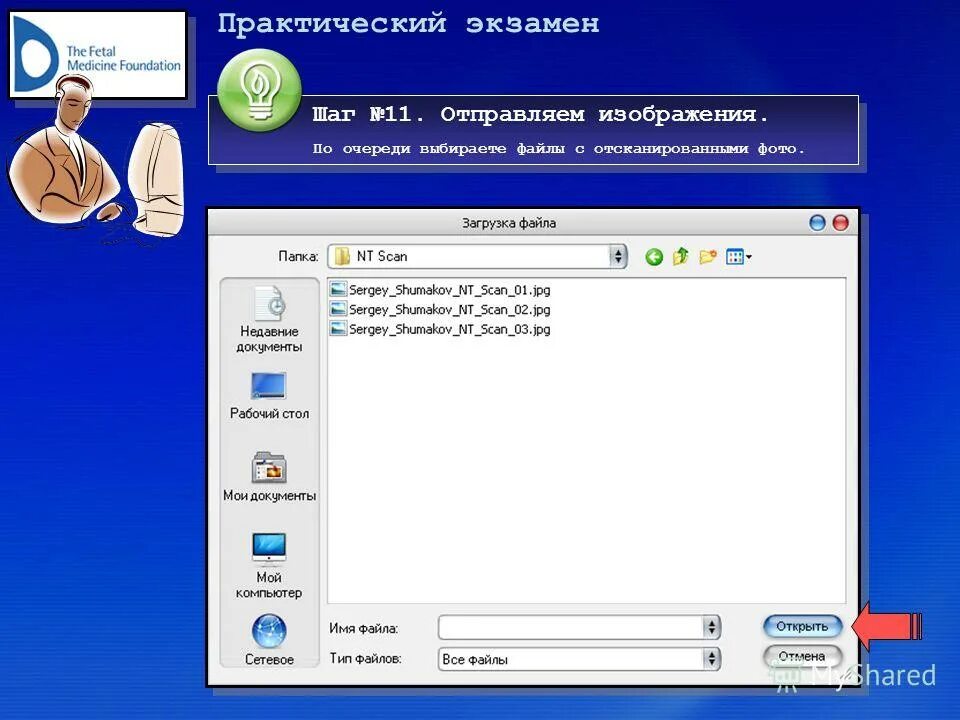The height and width of the screenshot is (720, 960).
Task: Expand the Папка folder dropdown
Action: click(618, 257)
